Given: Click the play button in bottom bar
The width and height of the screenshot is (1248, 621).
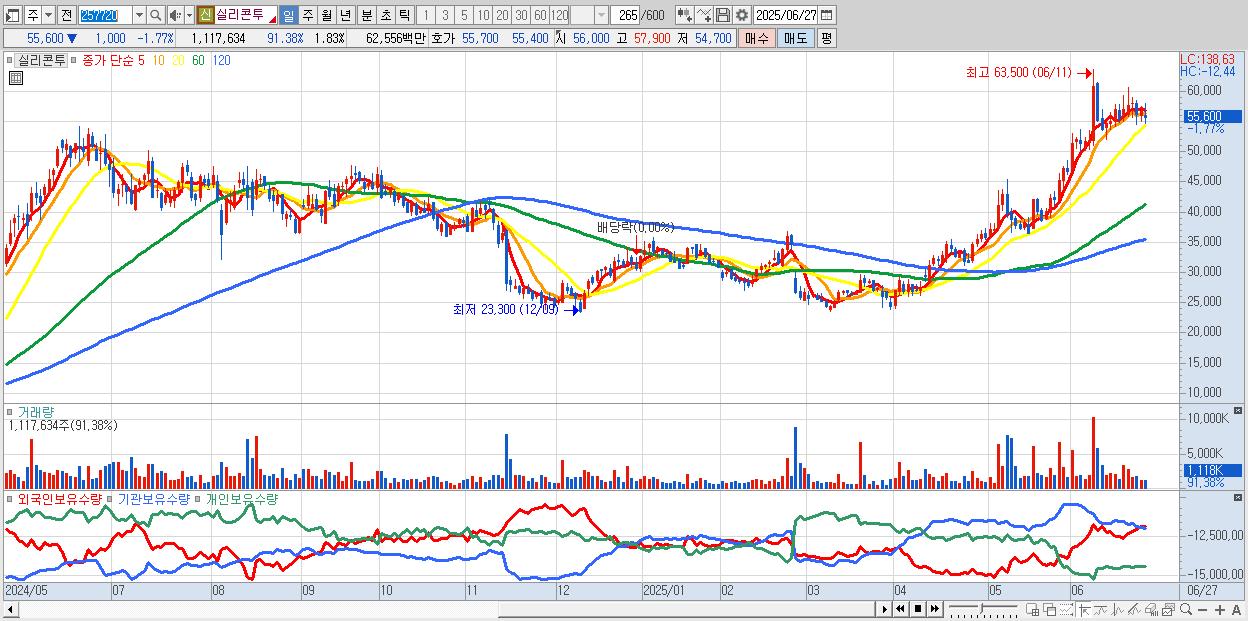Looking at the screenshot, I should click(884, 609).
